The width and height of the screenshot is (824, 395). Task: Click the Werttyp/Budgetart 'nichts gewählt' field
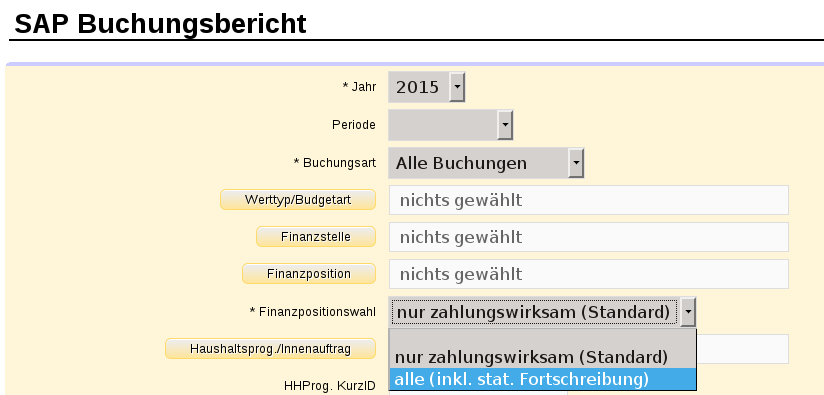[x=589, y=200]
